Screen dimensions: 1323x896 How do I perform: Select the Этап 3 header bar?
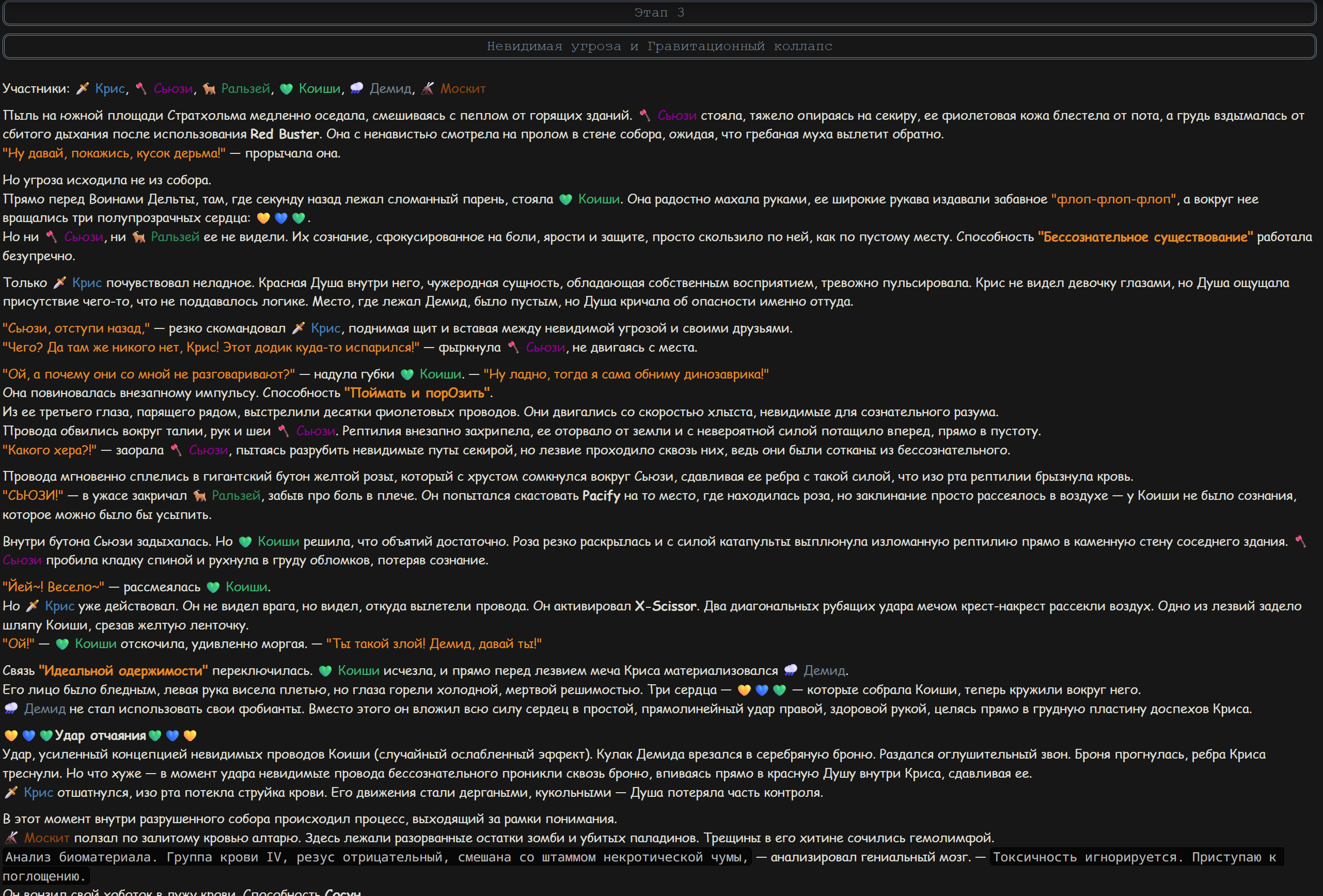[x=660, y=13]
